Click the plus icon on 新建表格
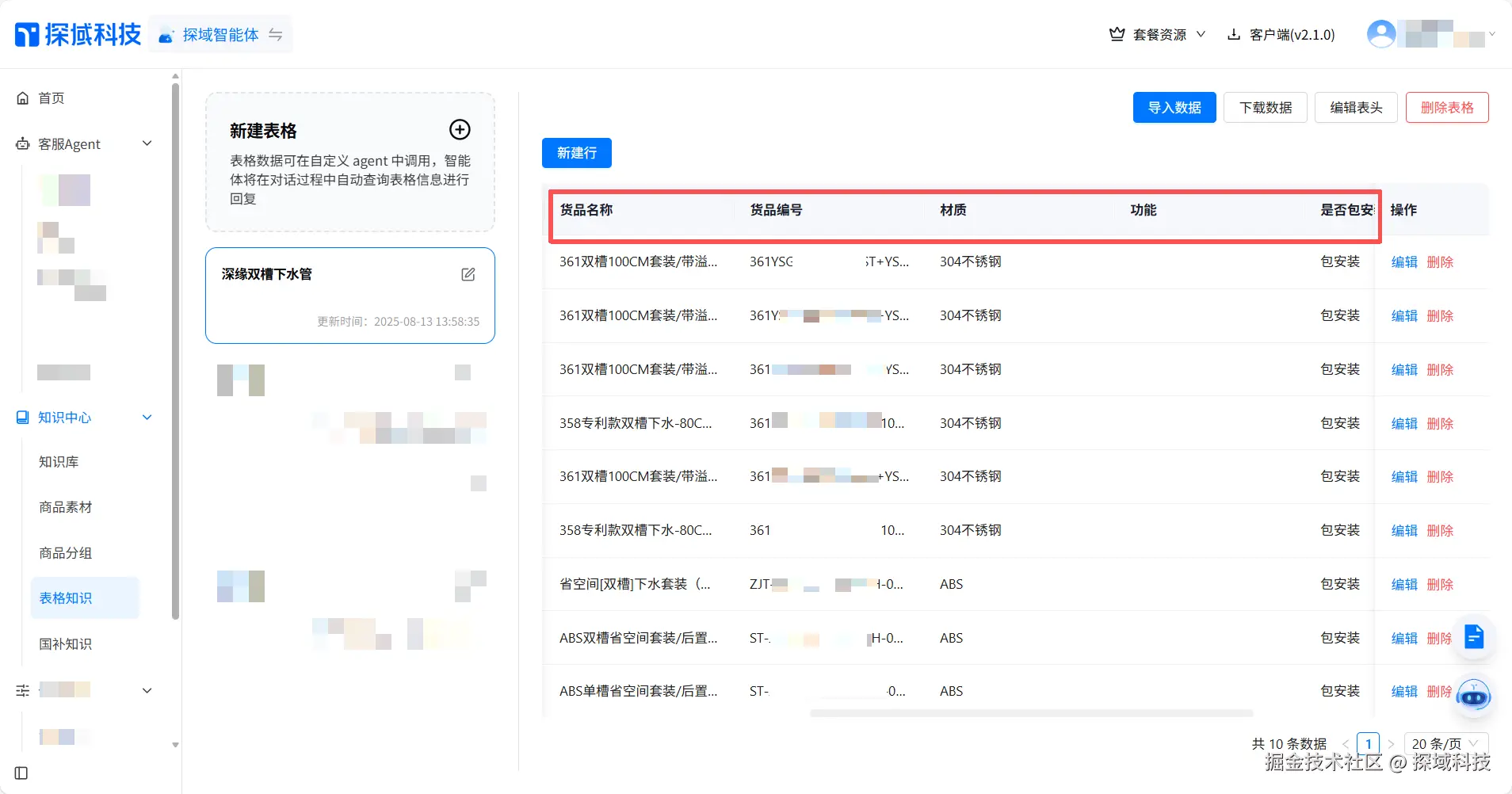The height and width of the screenshot is (794, 1512). [x=460, y=129]
